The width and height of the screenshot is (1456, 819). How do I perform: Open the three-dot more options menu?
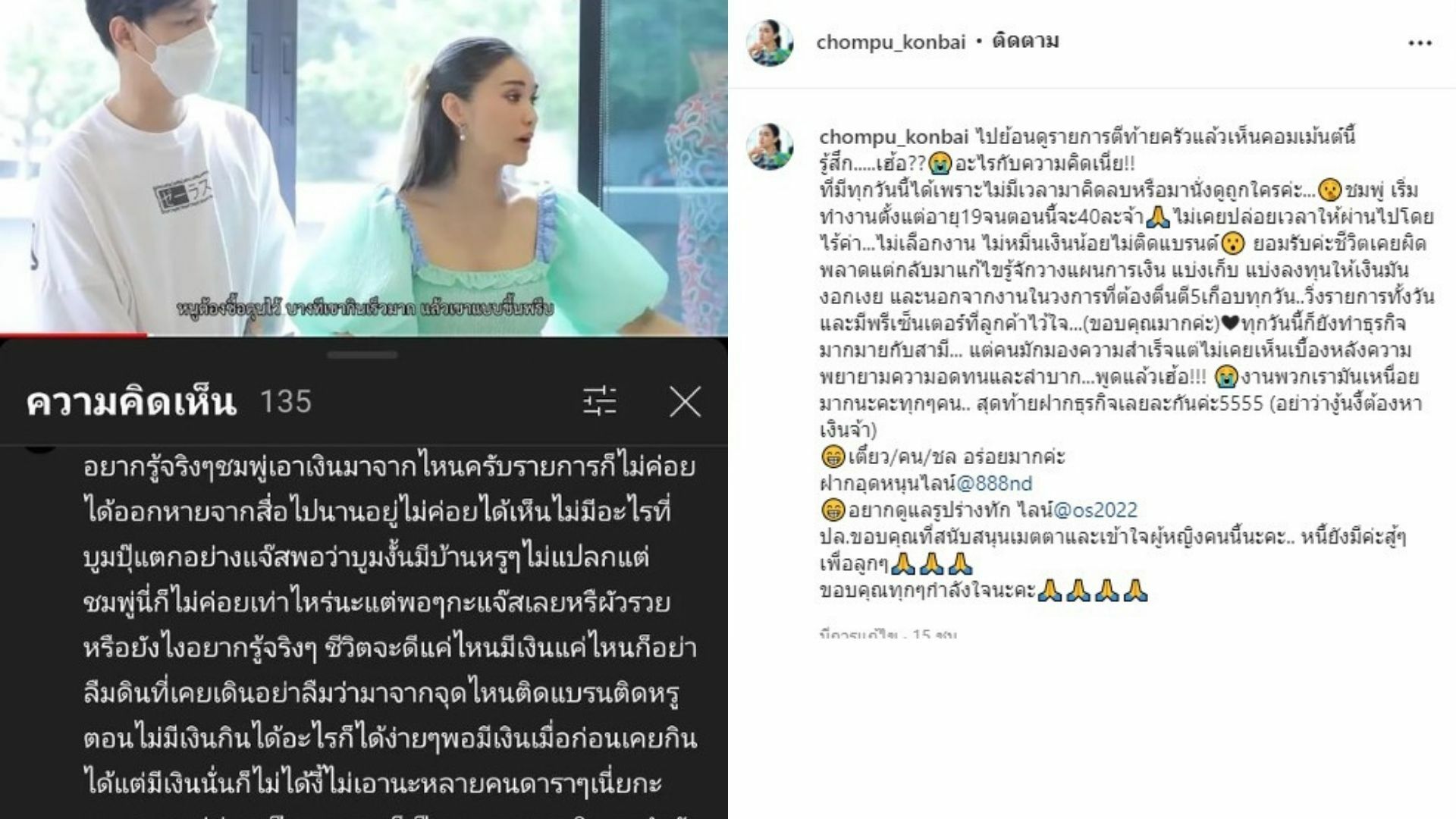click(1420, 43)
